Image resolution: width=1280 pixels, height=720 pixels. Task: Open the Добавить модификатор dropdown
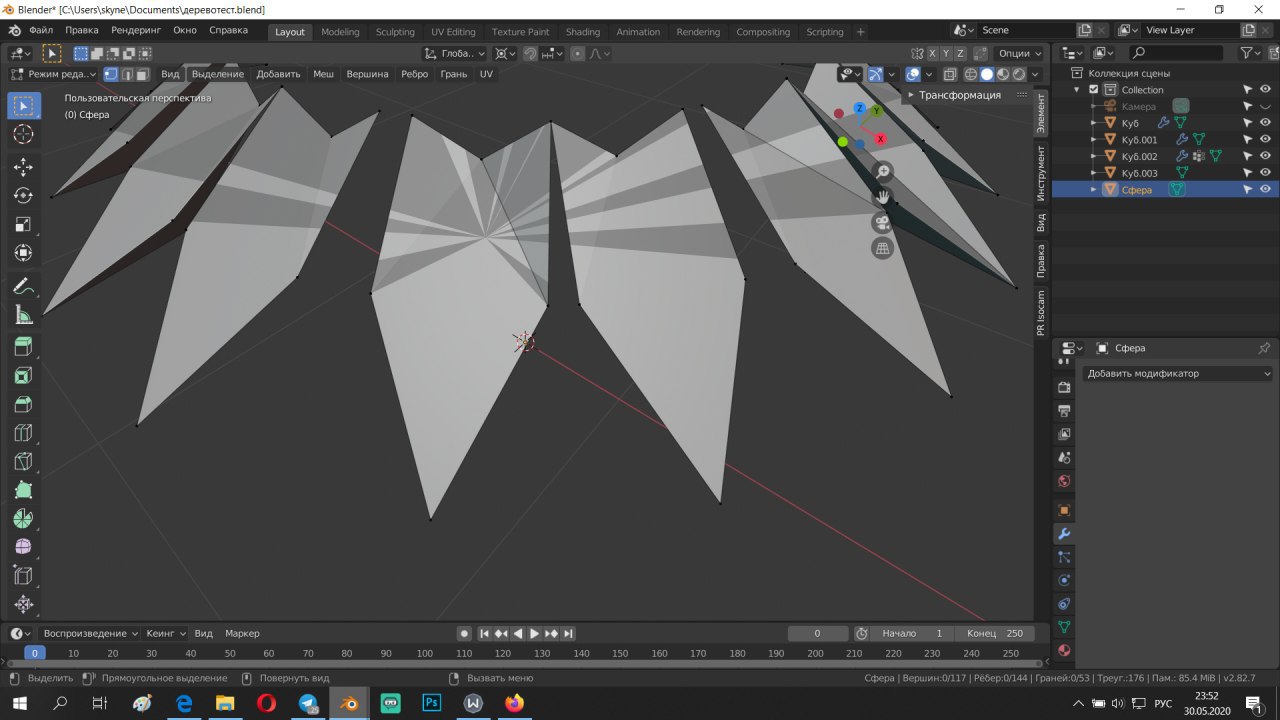point(1177,373)
